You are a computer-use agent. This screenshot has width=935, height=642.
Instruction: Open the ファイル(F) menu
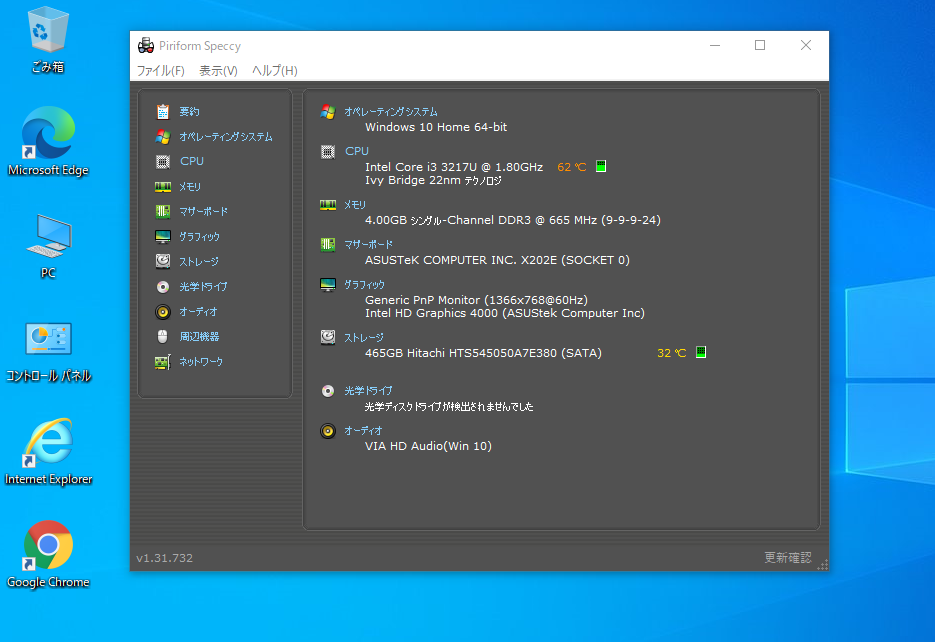click(x=160, y=70)
